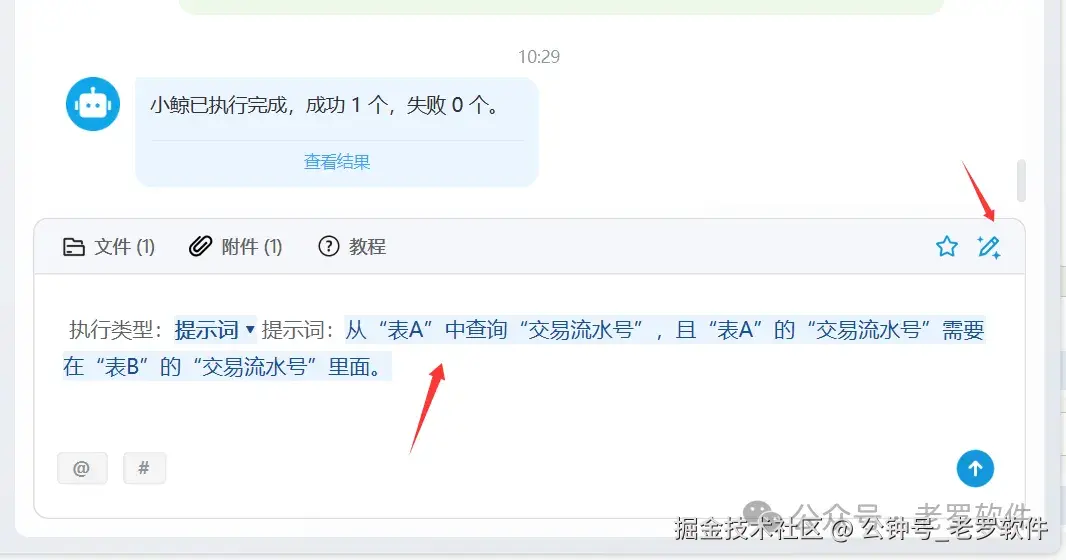The image size is (1066, 560).
Task: Click the magic pen optimize icon
Action: point(988,247)
